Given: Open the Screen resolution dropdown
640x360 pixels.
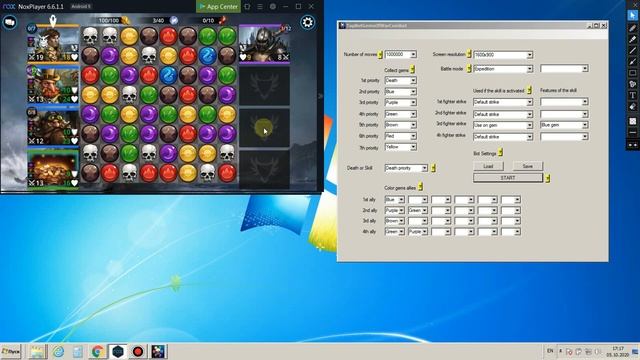Looking at the screenshot, I should pos(503,55).
